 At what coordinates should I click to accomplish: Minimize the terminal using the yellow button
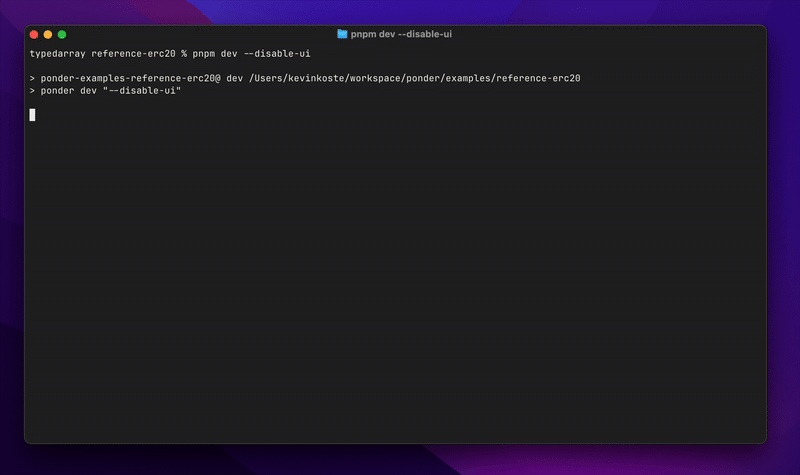click(x=48, y=34)
